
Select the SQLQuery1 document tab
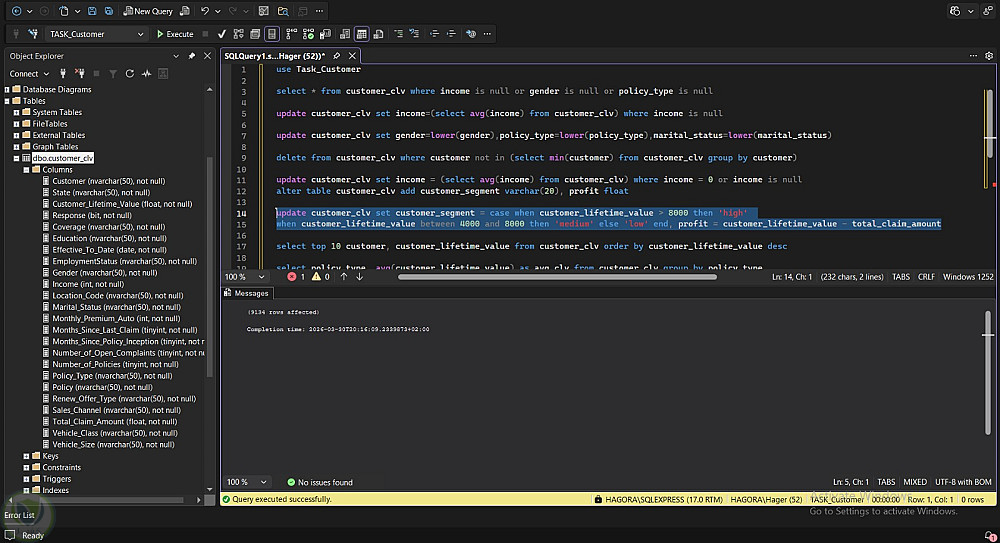click(x=274, y=56)
